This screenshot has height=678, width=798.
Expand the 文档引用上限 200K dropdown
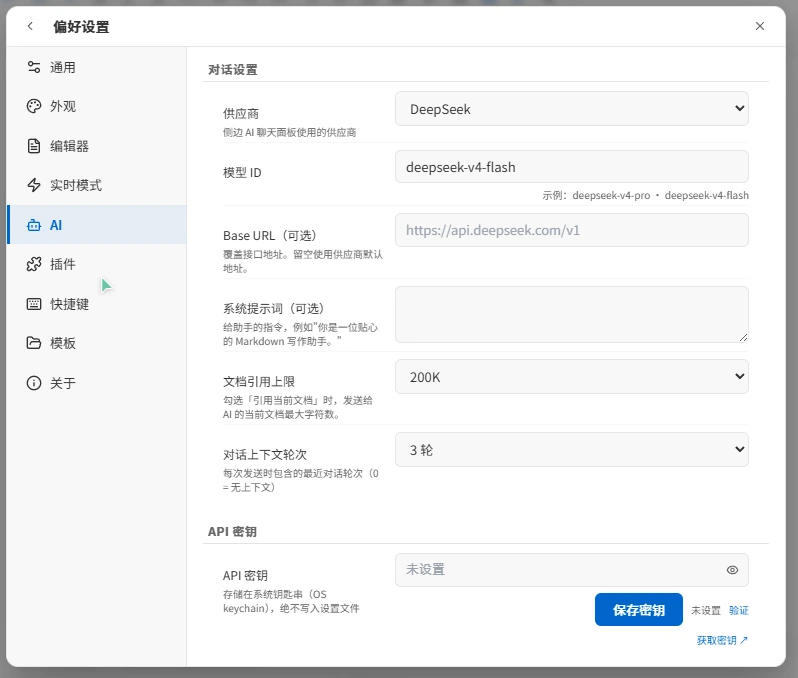pos(572,377)
